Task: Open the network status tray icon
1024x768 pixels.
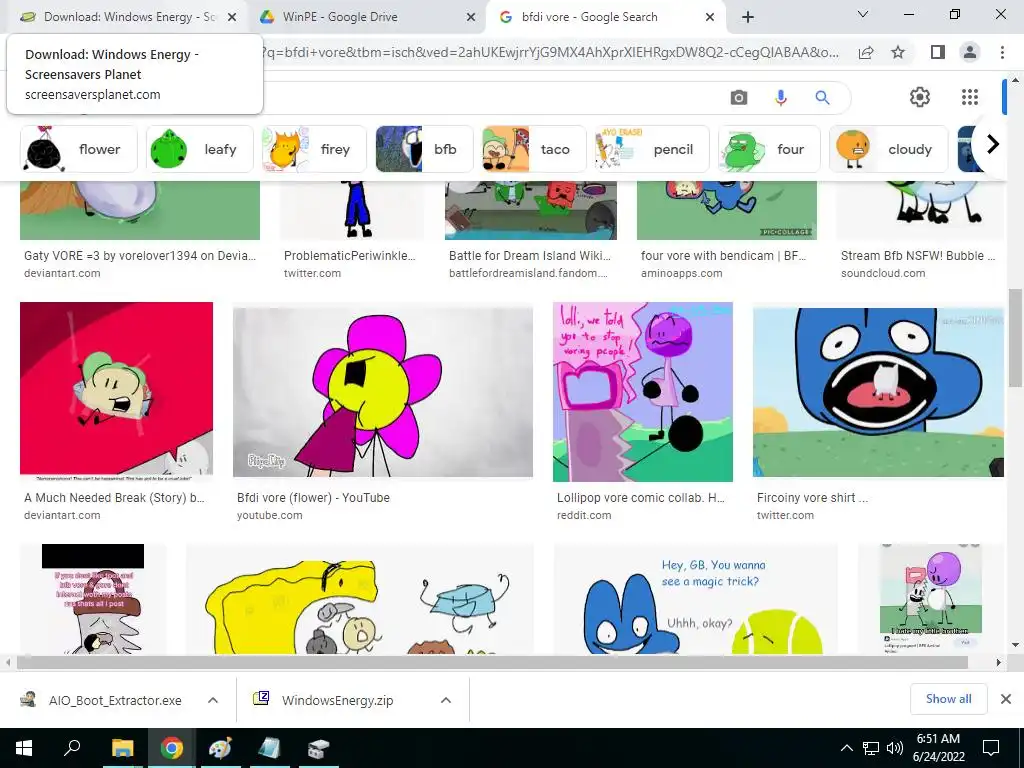Action: coord(871,748)
